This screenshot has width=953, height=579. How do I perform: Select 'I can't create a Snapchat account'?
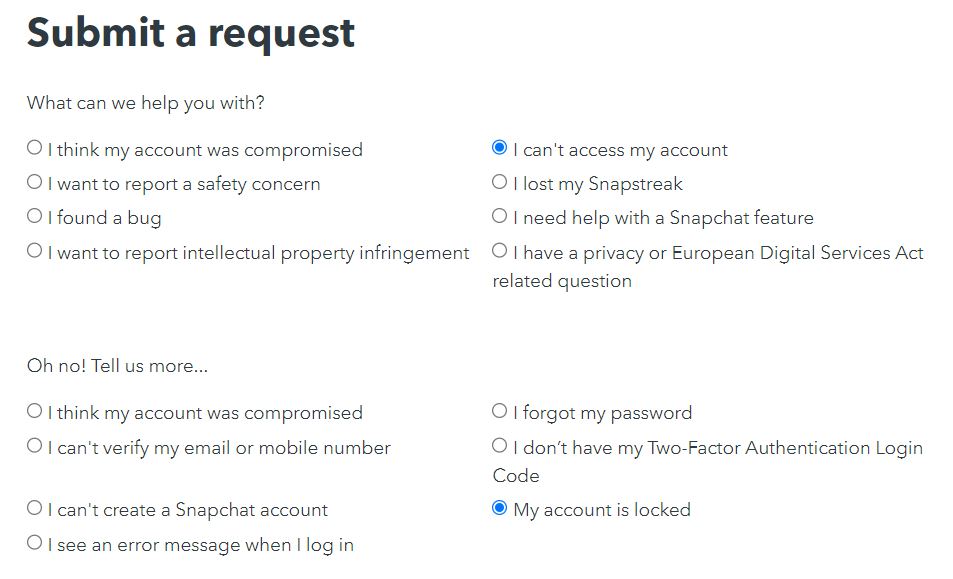click(35, 509)
